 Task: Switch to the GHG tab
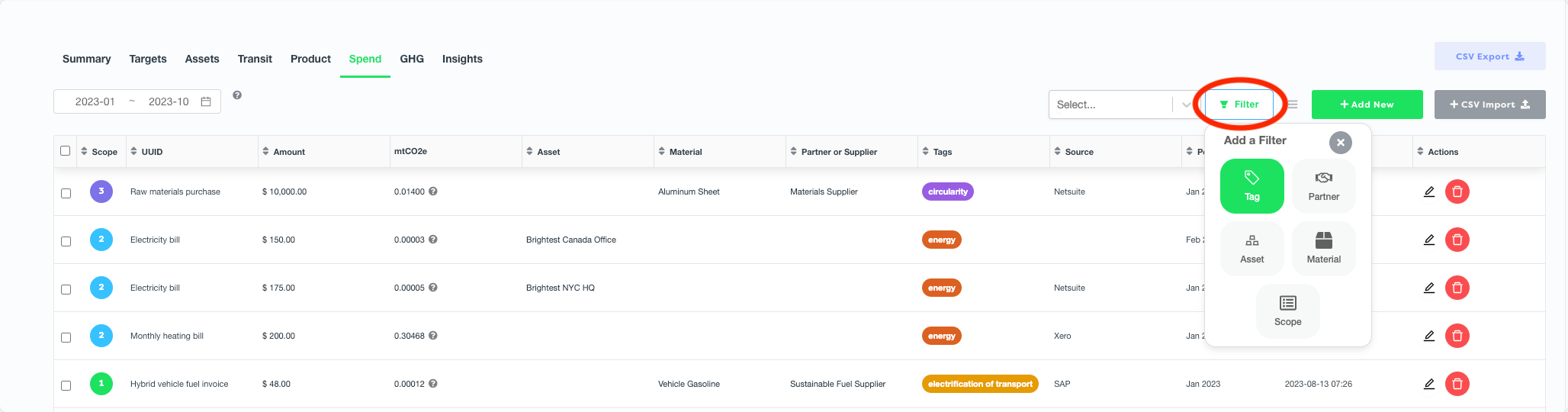(412, 59)
